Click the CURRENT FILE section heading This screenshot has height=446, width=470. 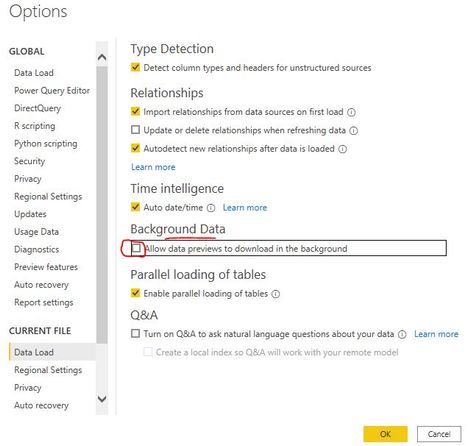tap(40, 331)
